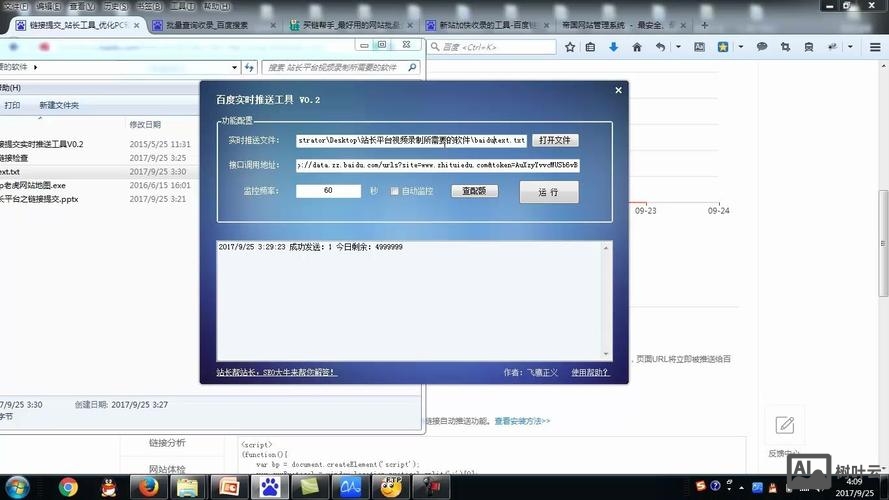Expand dropdown next to yellow star icon
The width and height of the screenshot is (889, 500).
click(740, 47)
